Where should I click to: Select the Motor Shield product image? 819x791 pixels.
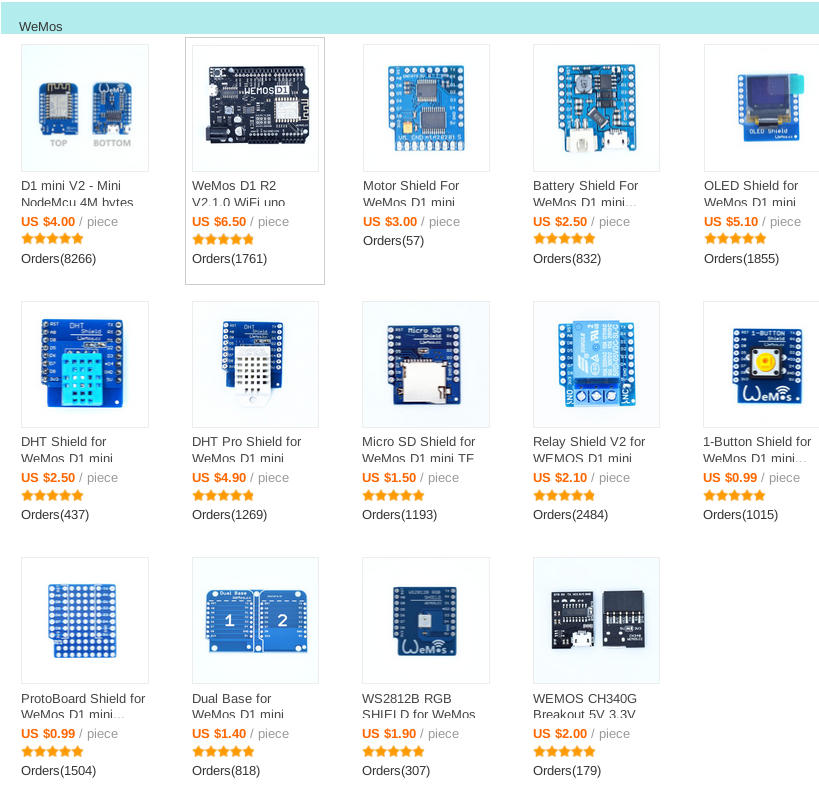(426, 108)
